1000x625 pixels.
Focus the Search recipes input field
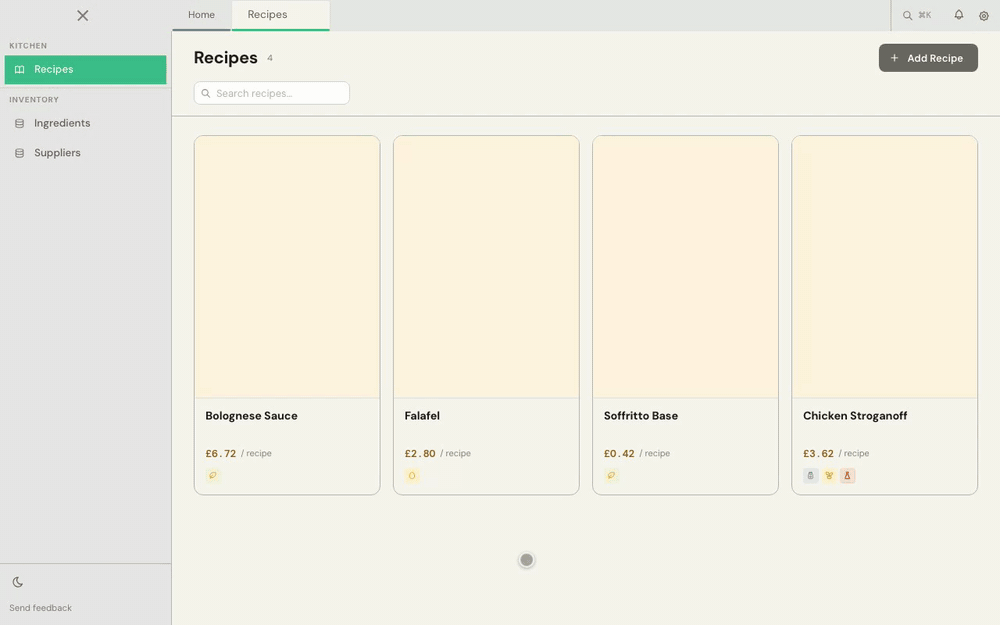(x=272, y=93)
